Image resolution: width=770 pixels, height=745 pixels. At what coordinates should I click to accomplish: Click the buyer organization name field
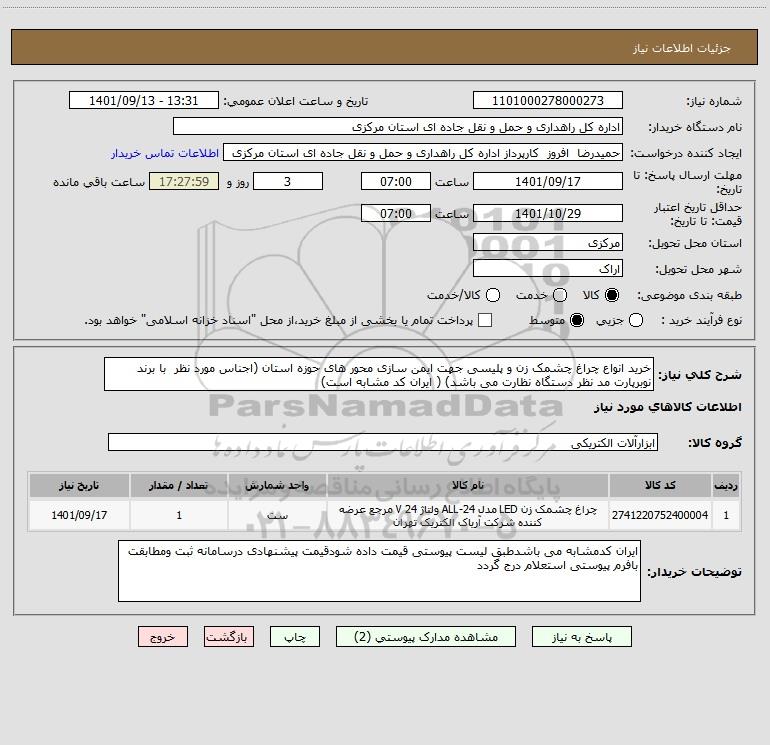(398, 127)
